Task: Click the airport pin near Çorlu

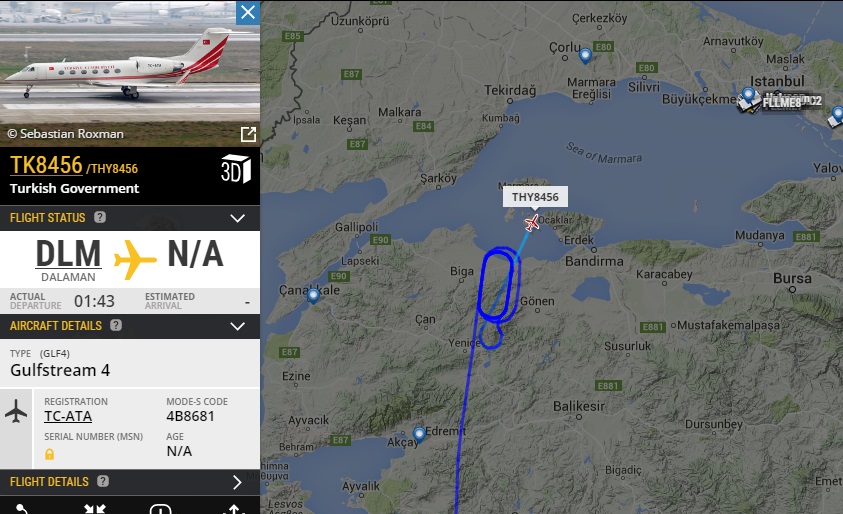Action: click(x=585, y=55)
